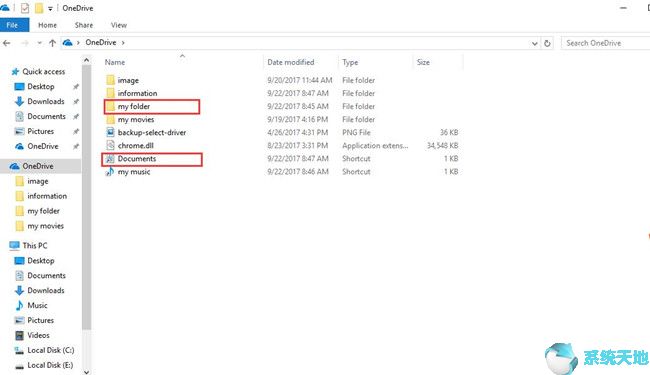The image size is (650, 375).
Task: Select the my movies folder icon in list
Action: click(x=110, y=119)
